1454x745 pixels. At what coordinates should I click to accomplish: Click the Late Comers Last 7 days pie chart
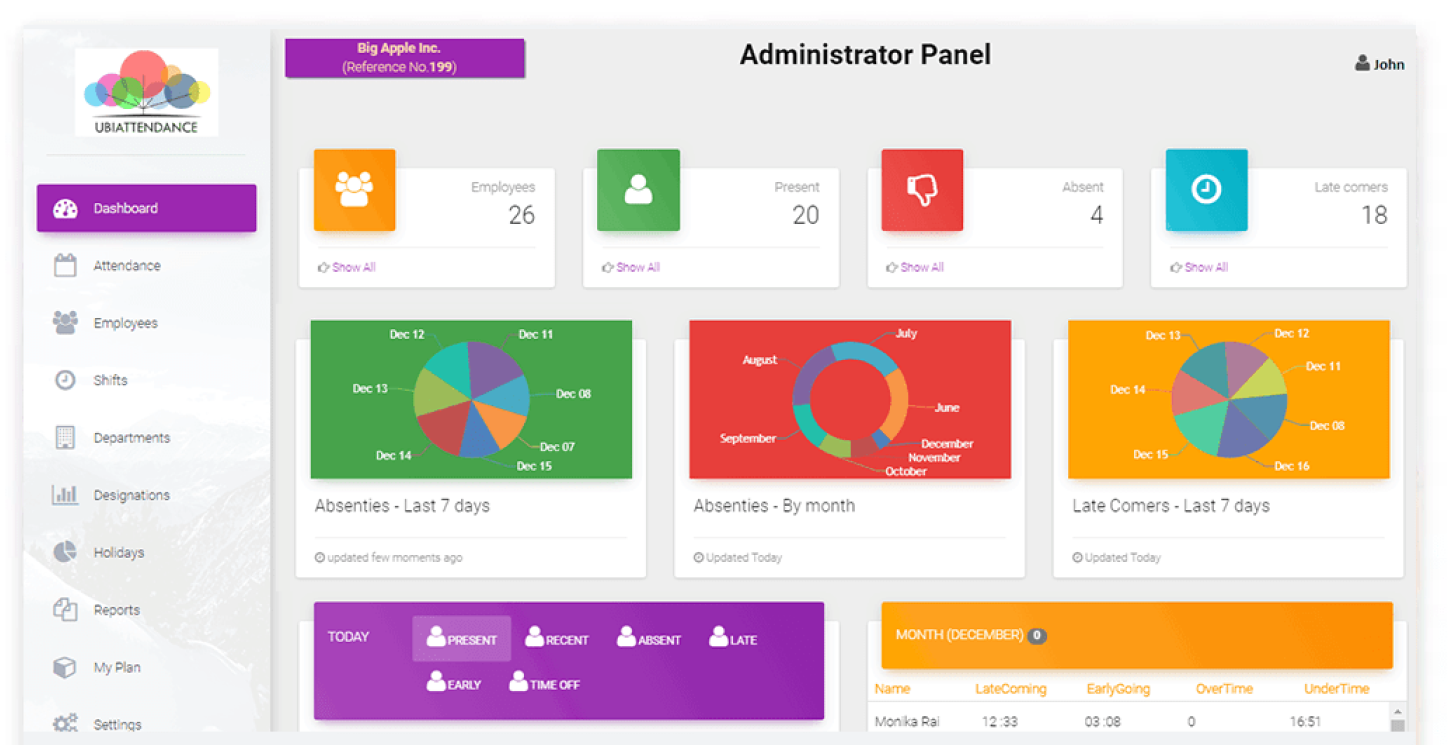1229,399
